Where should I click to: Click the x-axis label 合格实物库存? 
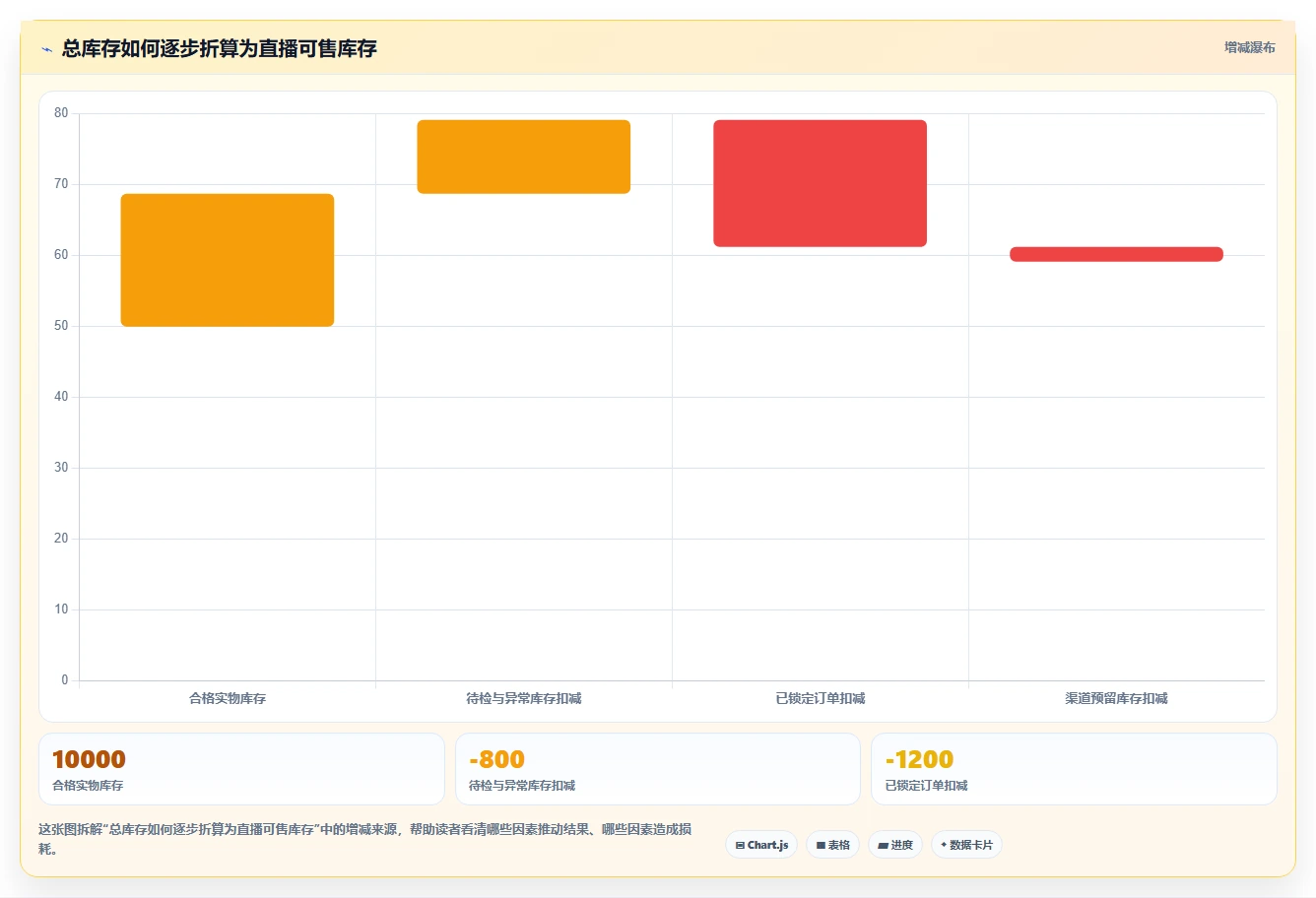228,698
